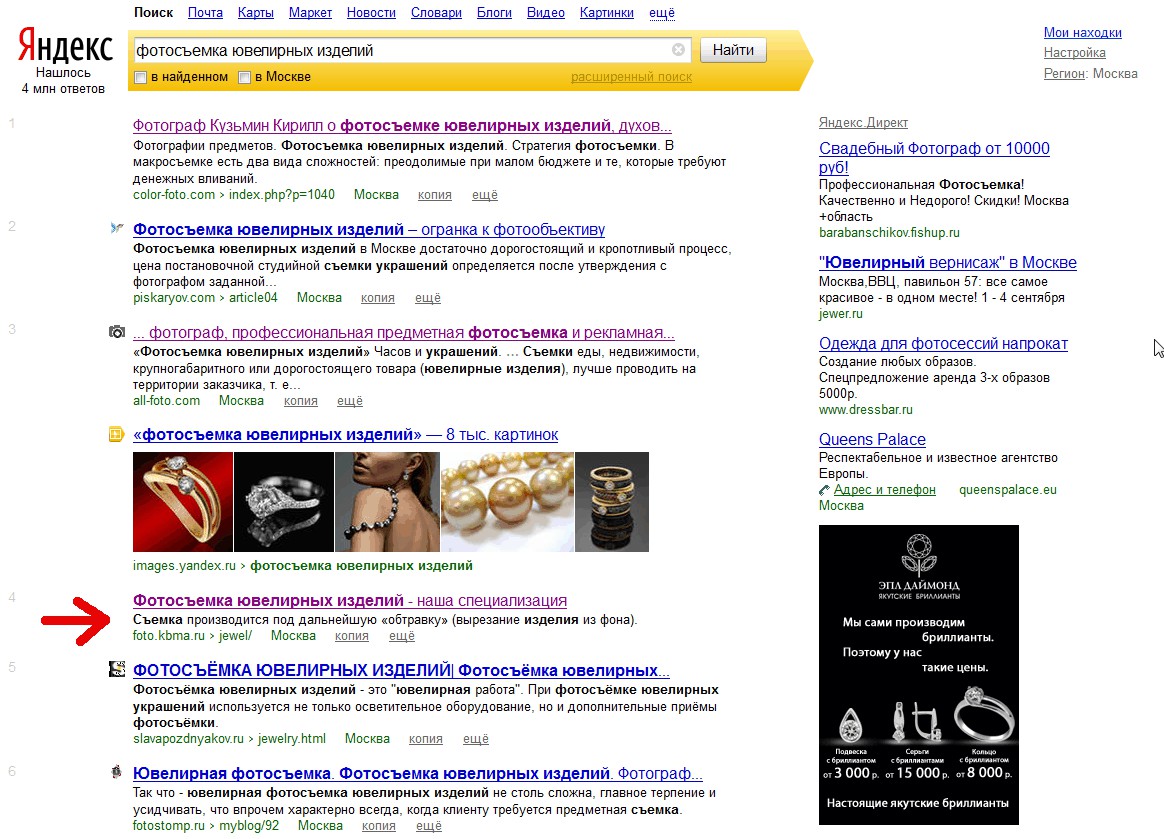Screen dimensions: 1164x839
Task: Open the gold ring on red thumbnail
Action: pyautogui.click(x=183, y=502)
